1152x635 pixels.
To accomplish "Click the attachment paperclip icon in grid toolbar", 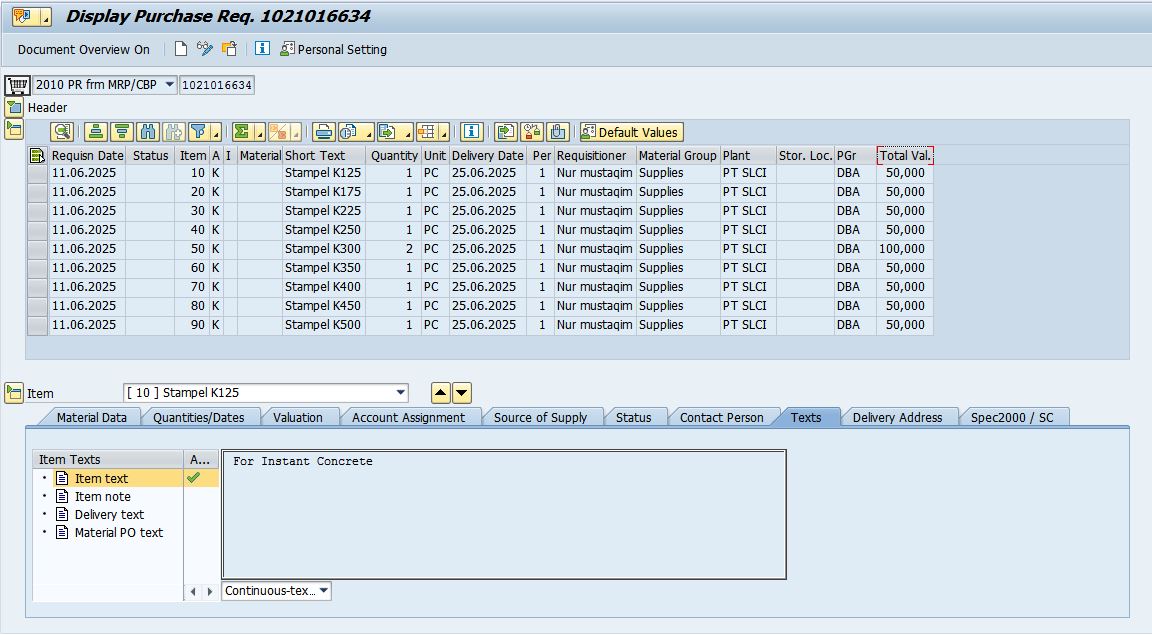I will tap(558, 132).
